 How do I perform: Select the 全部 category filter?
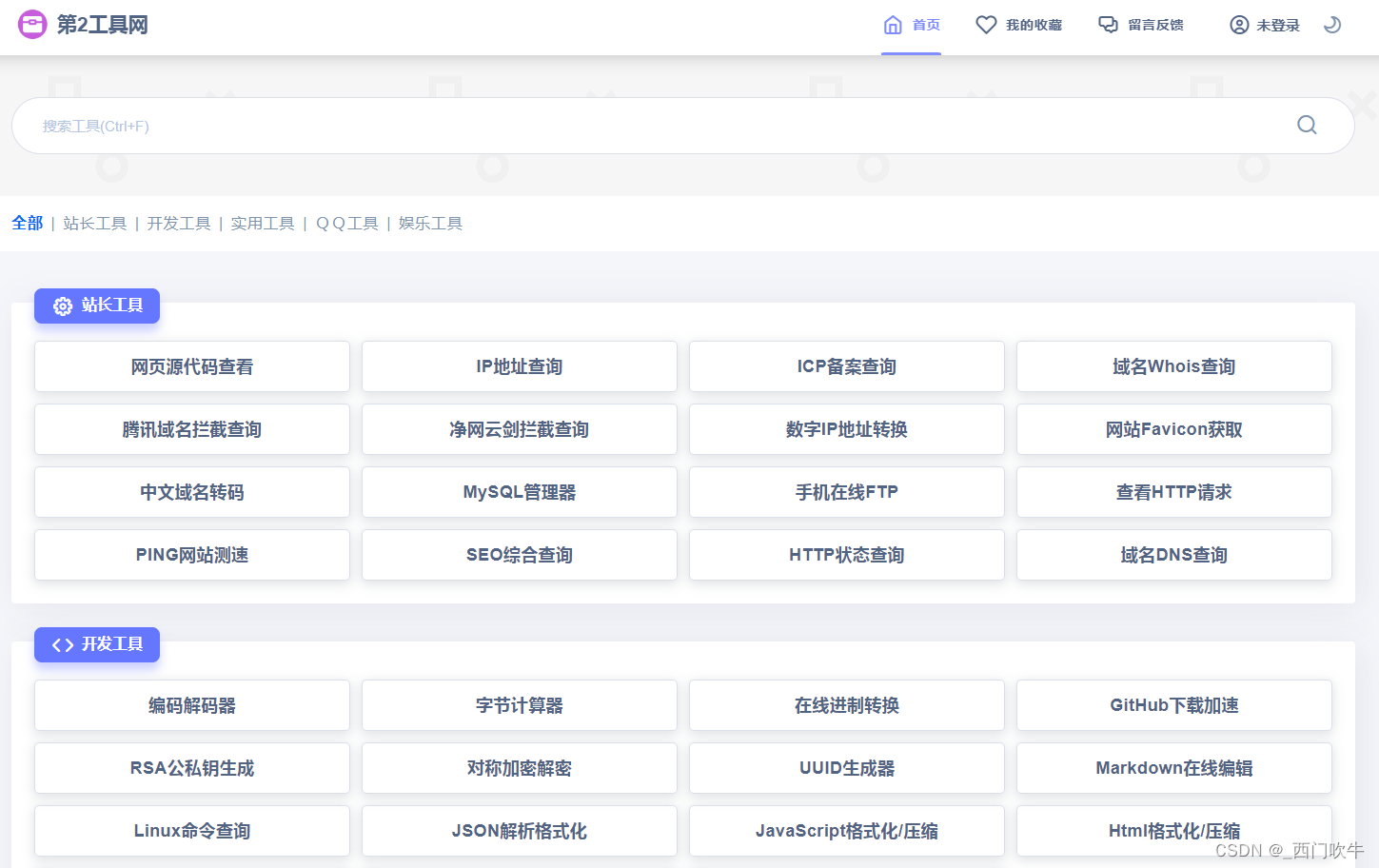[x=28, y=223]
